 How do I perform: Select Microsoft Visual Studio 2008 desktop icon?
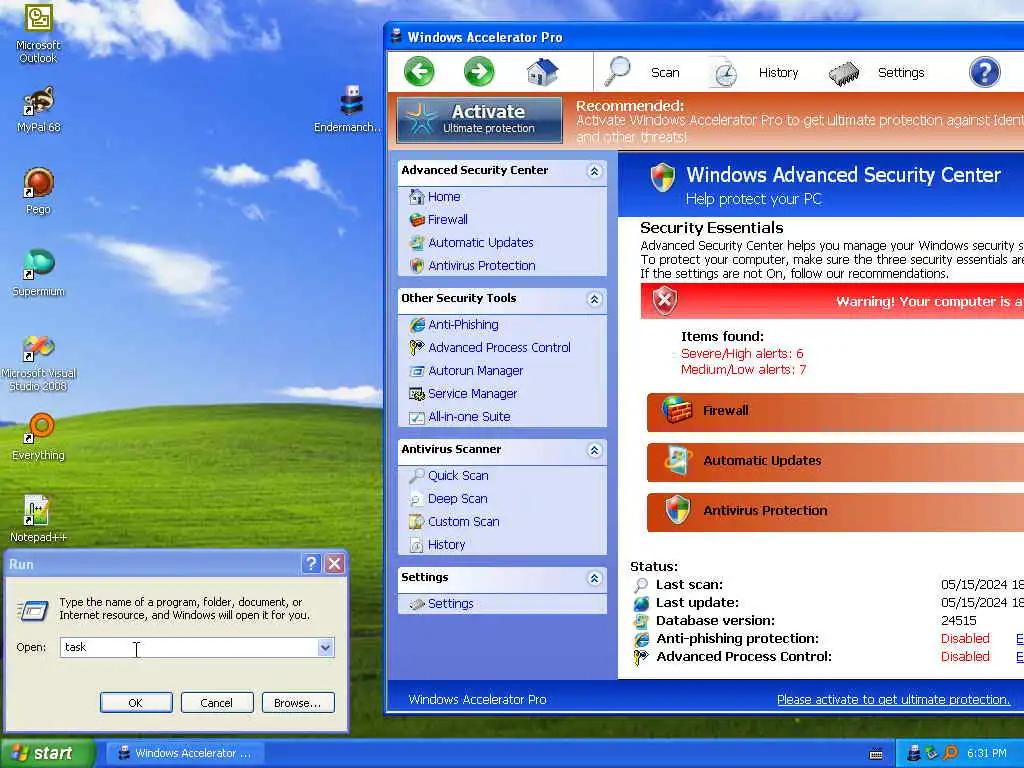coord(39,363)
